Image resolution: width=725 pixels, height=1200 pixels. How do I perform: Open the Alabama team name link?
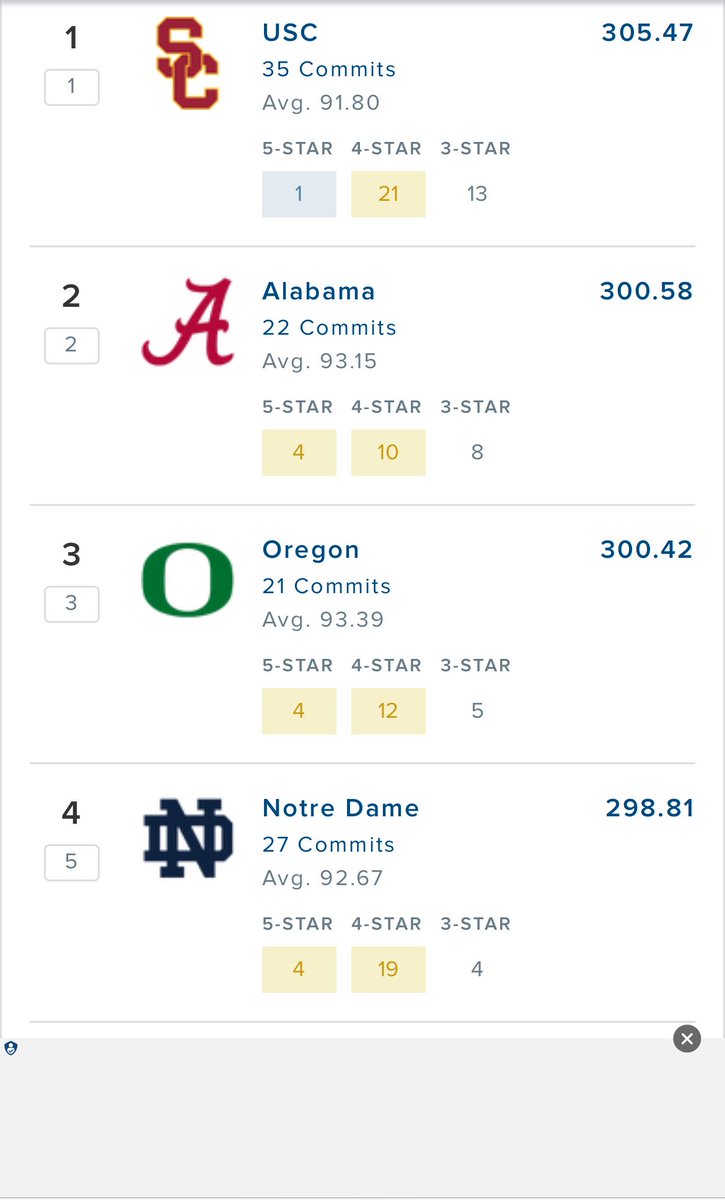click(x=318, y=291)
